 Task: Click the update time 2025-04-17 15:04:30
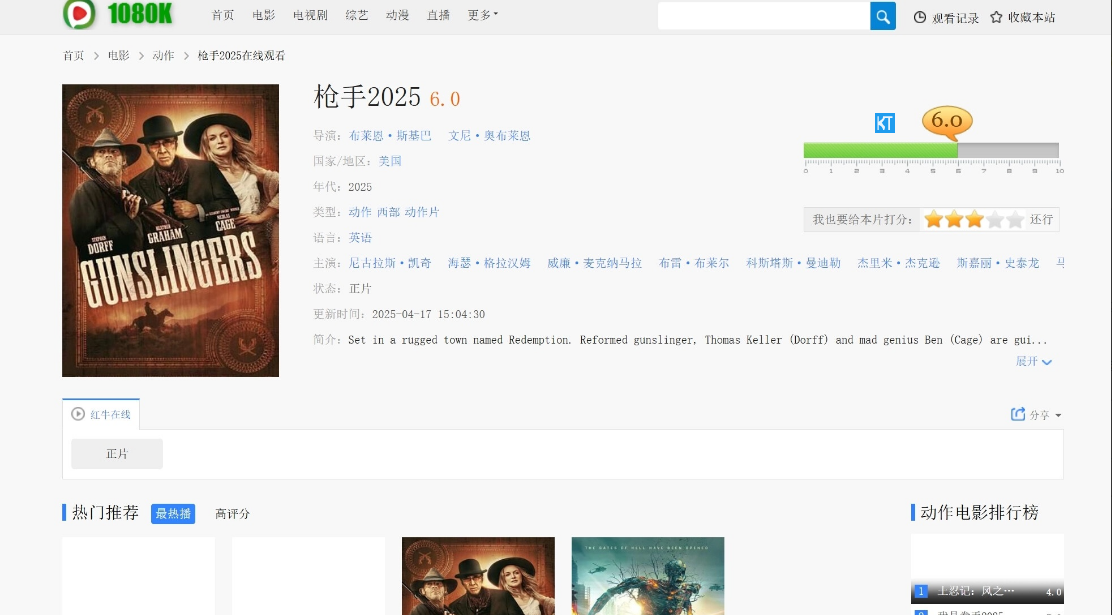coord(428,314)
